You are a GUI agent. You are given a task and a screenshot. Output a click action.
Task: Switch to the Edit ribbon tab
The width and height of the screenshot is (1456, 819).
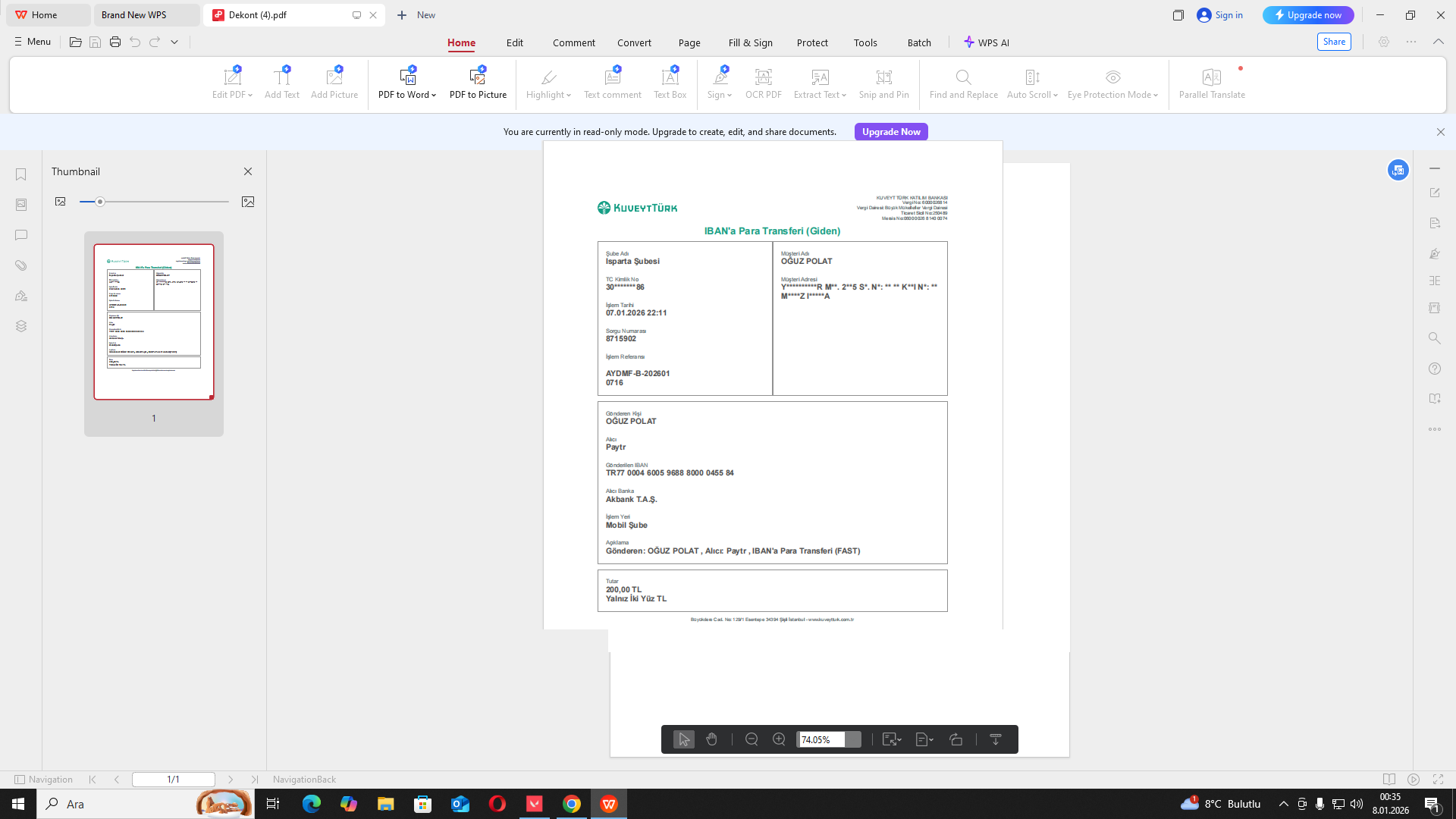[515, 42]
